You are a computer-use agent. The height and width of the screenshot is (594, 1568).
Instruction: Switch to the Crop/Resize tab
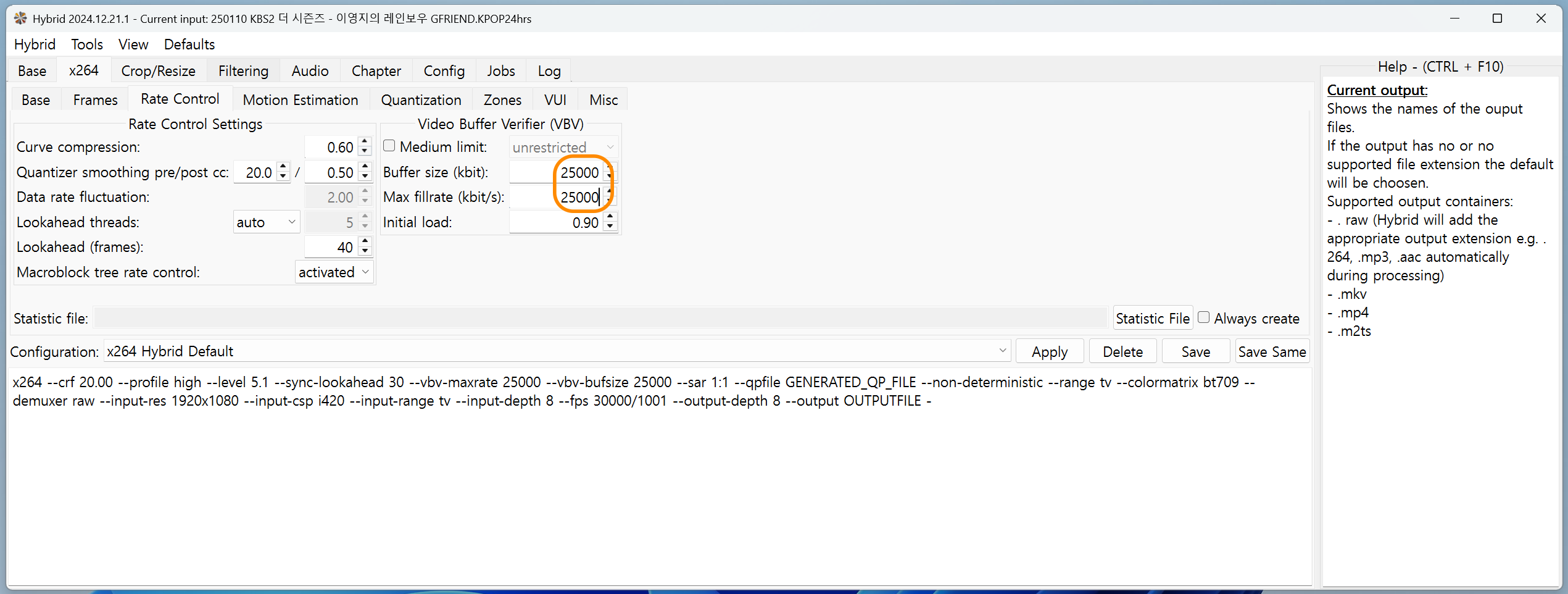tap(159, 71)
